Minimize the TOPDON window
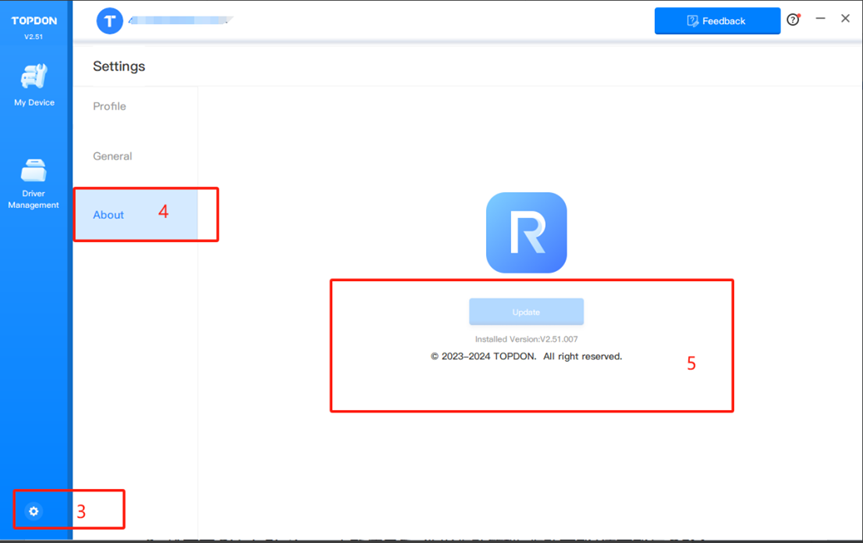This screenshot has height=543, width=863. click(x=820, y=19)
